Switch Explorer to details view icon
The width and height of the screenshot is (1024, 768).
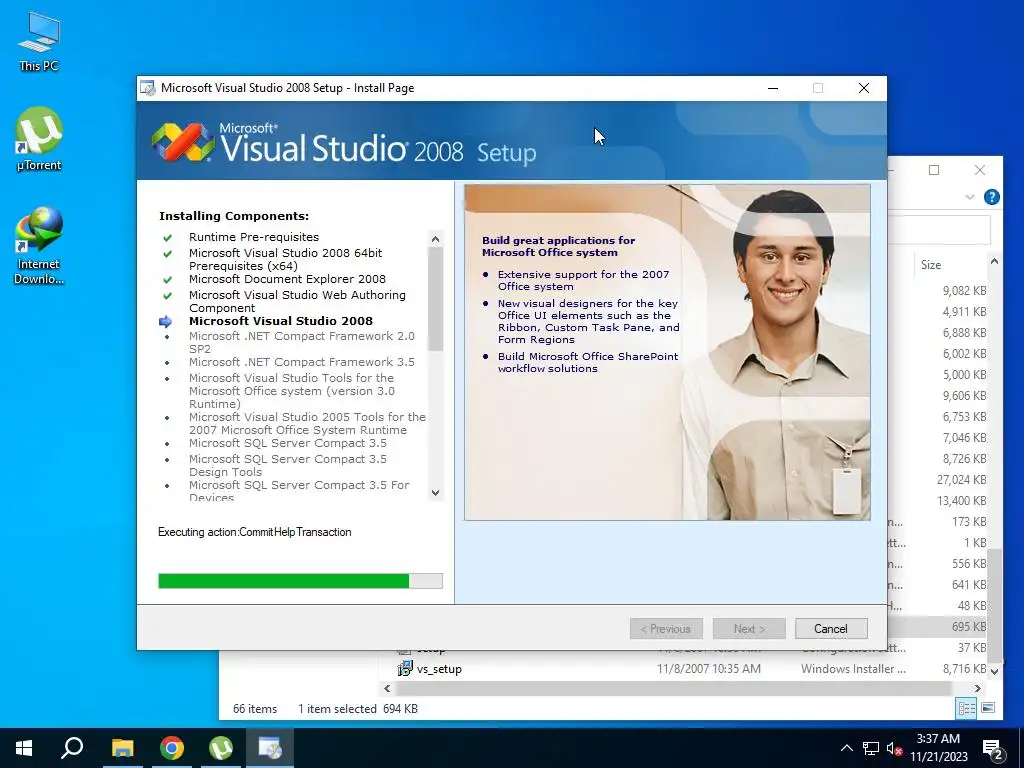point(967,708)
